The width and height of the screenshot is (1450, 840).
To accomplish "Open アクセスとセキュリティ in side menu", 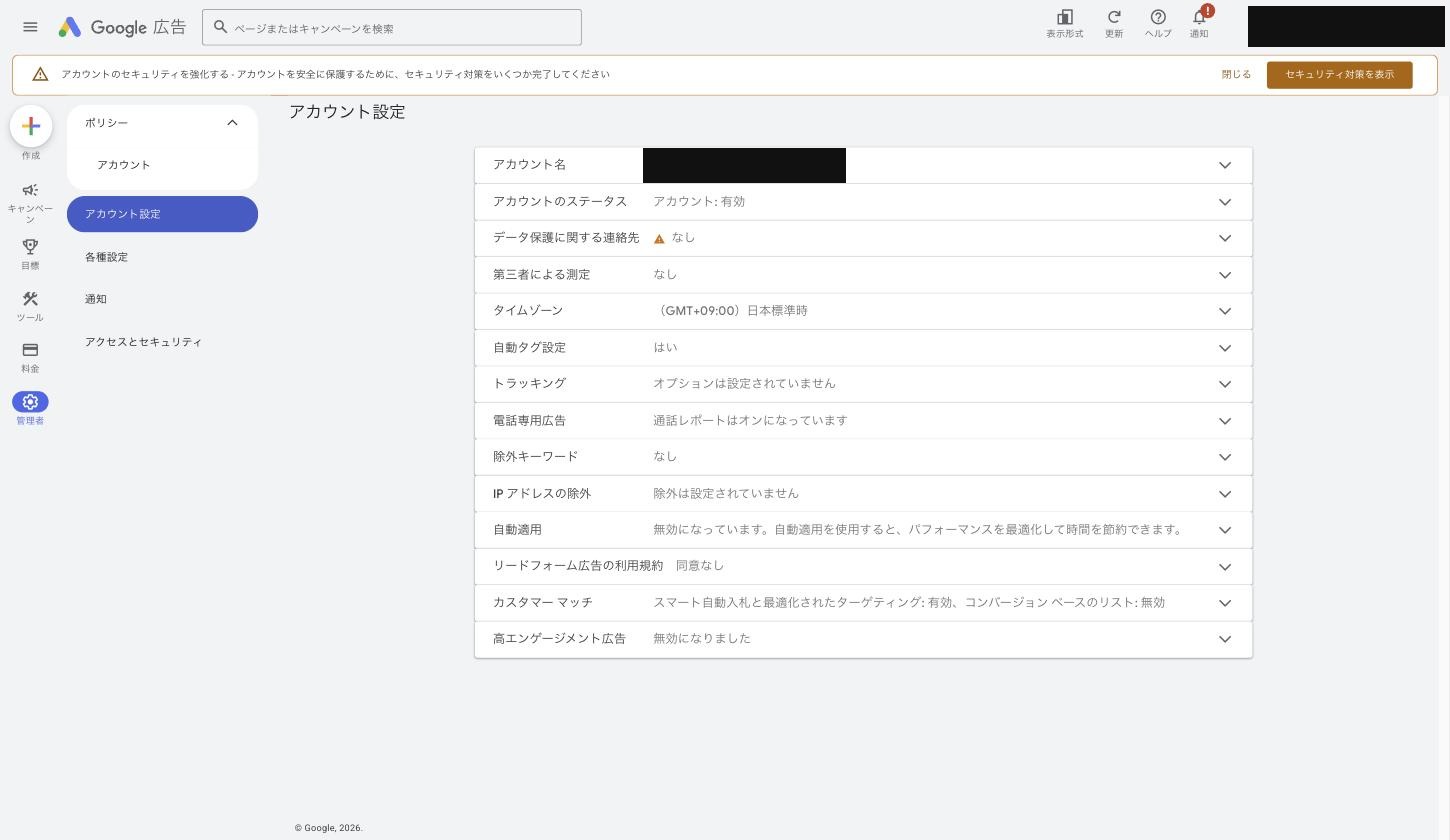I will click(143, 342).
